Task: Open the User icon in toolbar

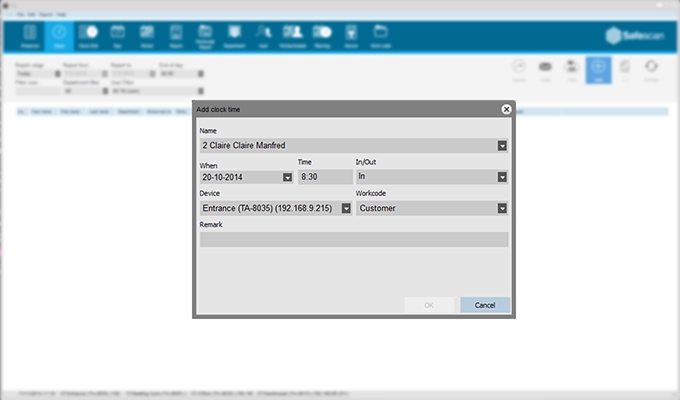Action: point(263,36)
